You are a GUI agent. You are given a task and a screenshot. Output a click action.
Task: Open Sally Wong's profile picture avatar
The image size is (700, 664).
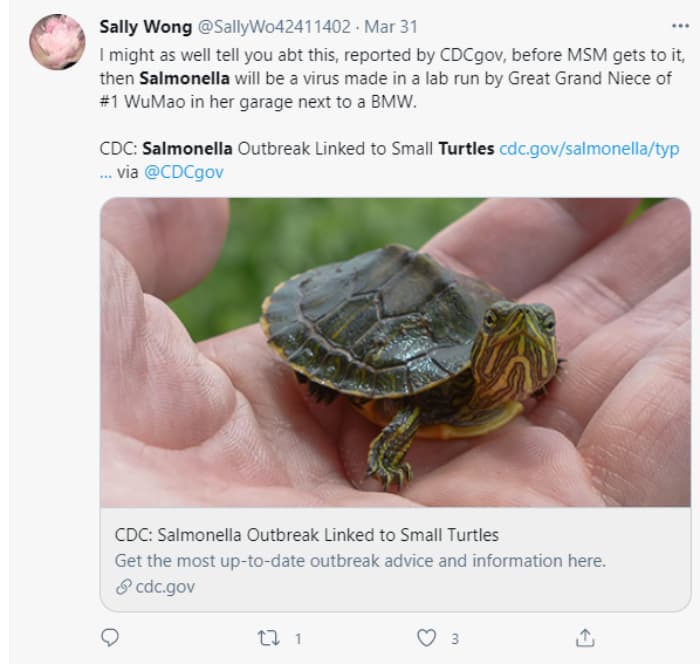pyautogui.click(x=57, y=42)
